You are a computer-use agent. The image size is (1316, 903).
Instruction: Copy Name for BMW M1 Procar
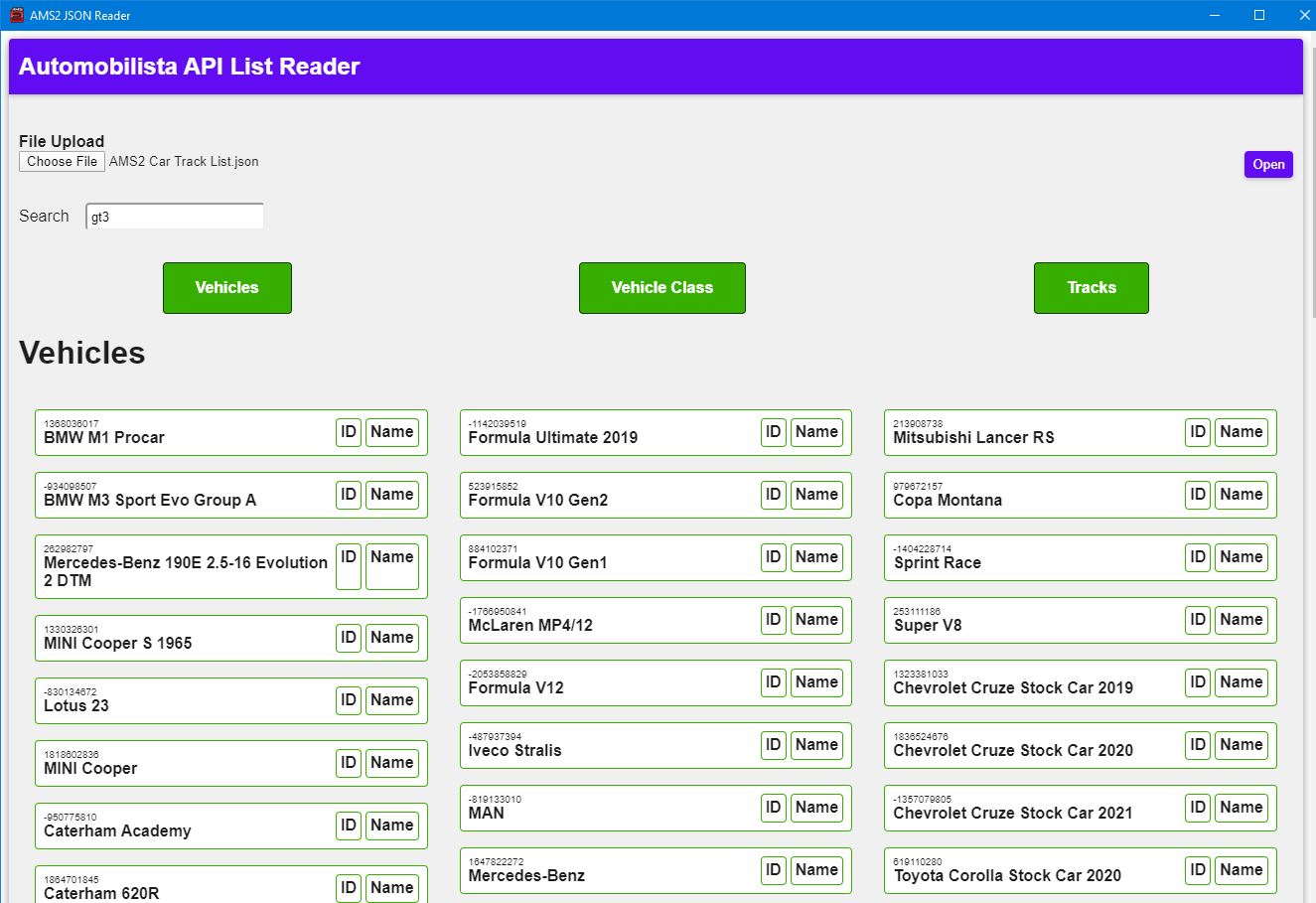(392, 432)
